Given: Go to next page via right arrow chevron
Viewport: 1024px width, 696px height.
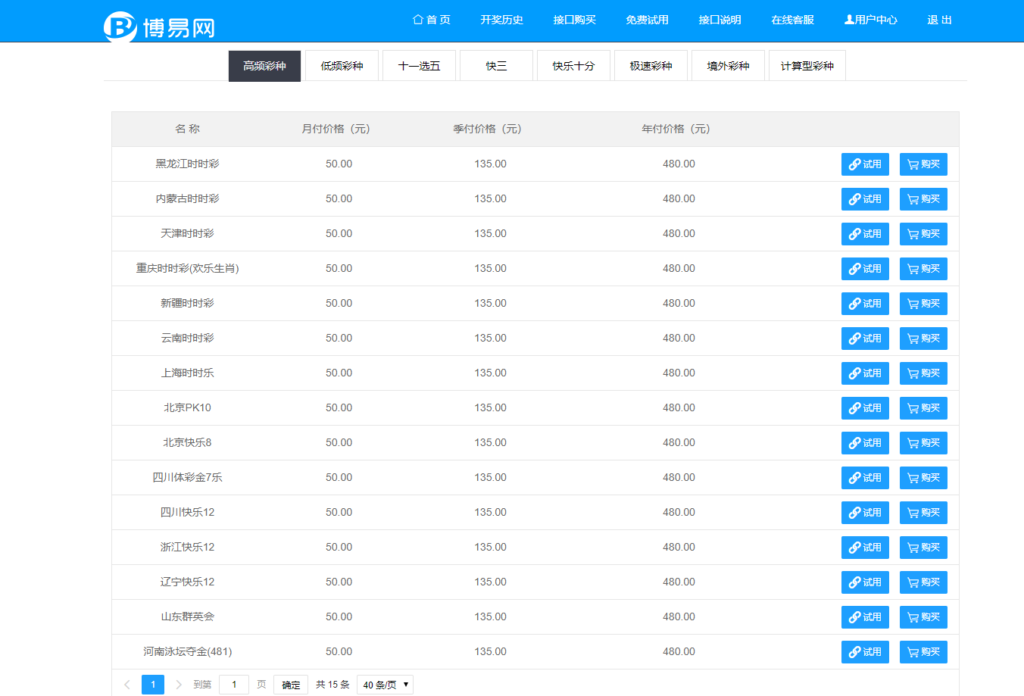Looking at the screenshot, I should (x=177, y=684).
